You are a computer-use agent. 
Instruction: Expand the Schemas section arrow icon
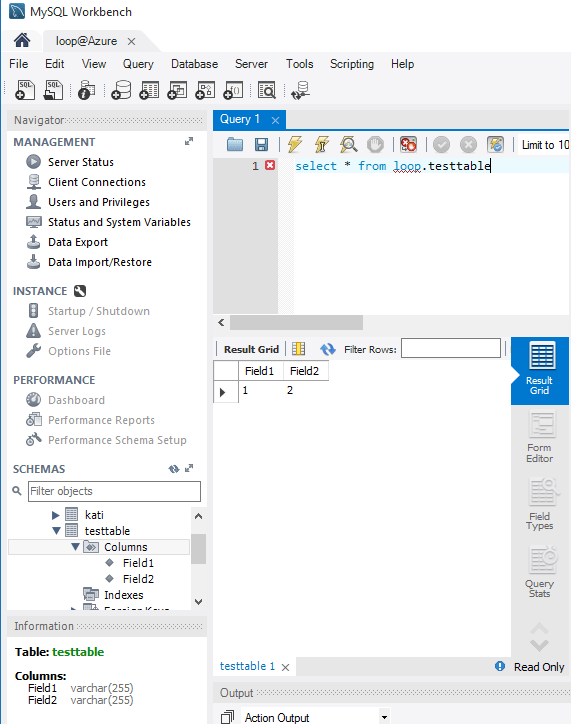pyautogui.click(x=189, y=468)
